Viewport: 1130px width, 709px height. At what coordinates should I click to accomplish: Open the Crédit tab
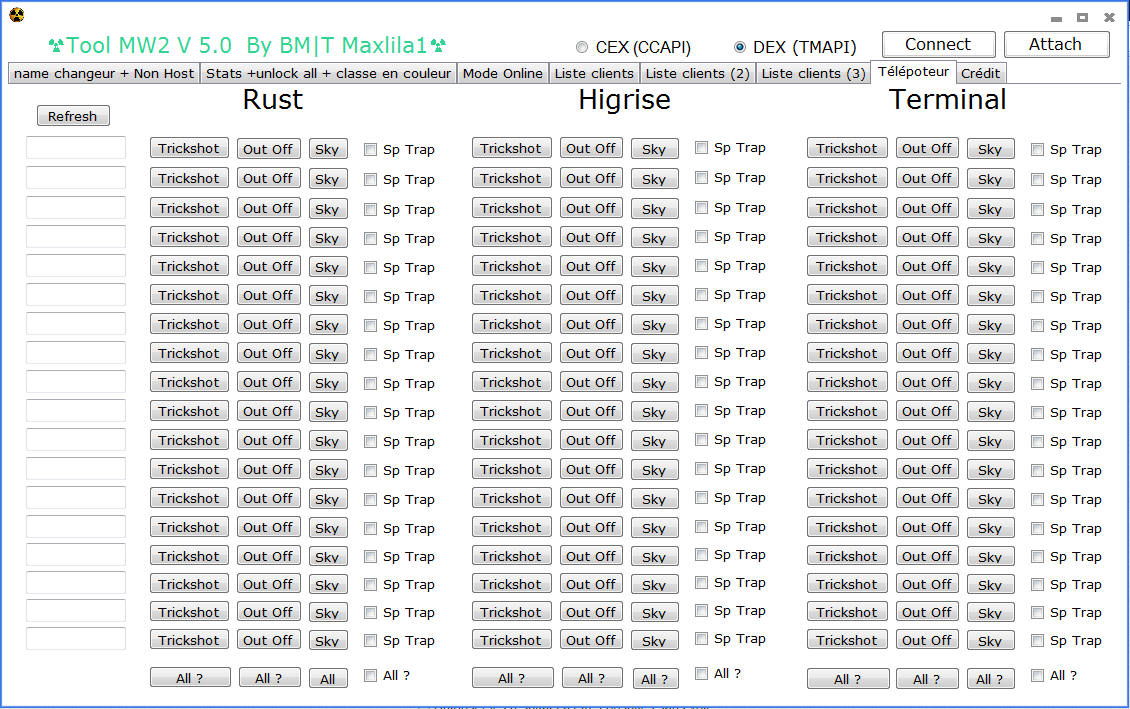coord(980,73)
